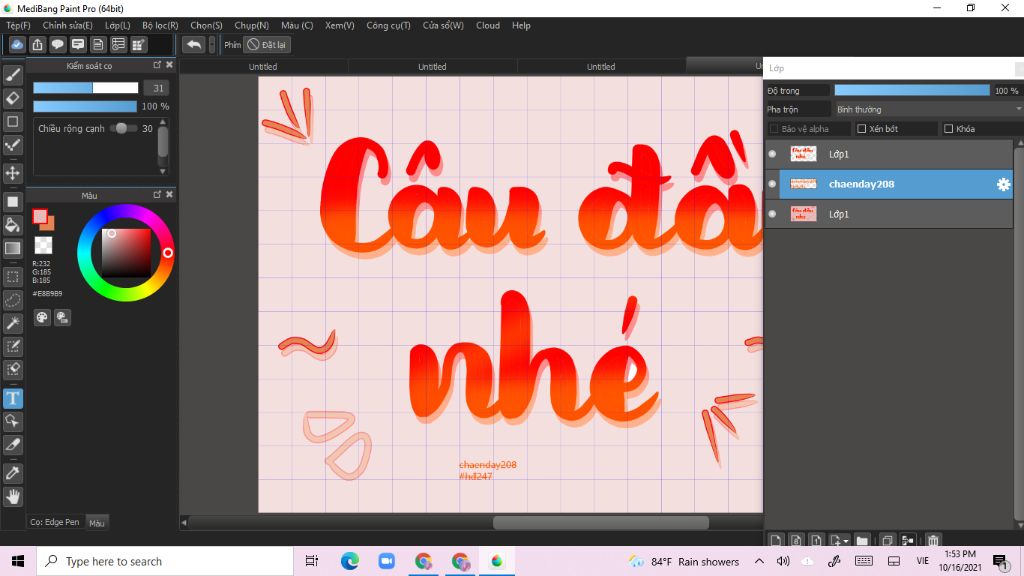This screenshot has width=1024, height=576.
Task: Switch to the Màu tab at the bottom left
Action: click(97, 523)
